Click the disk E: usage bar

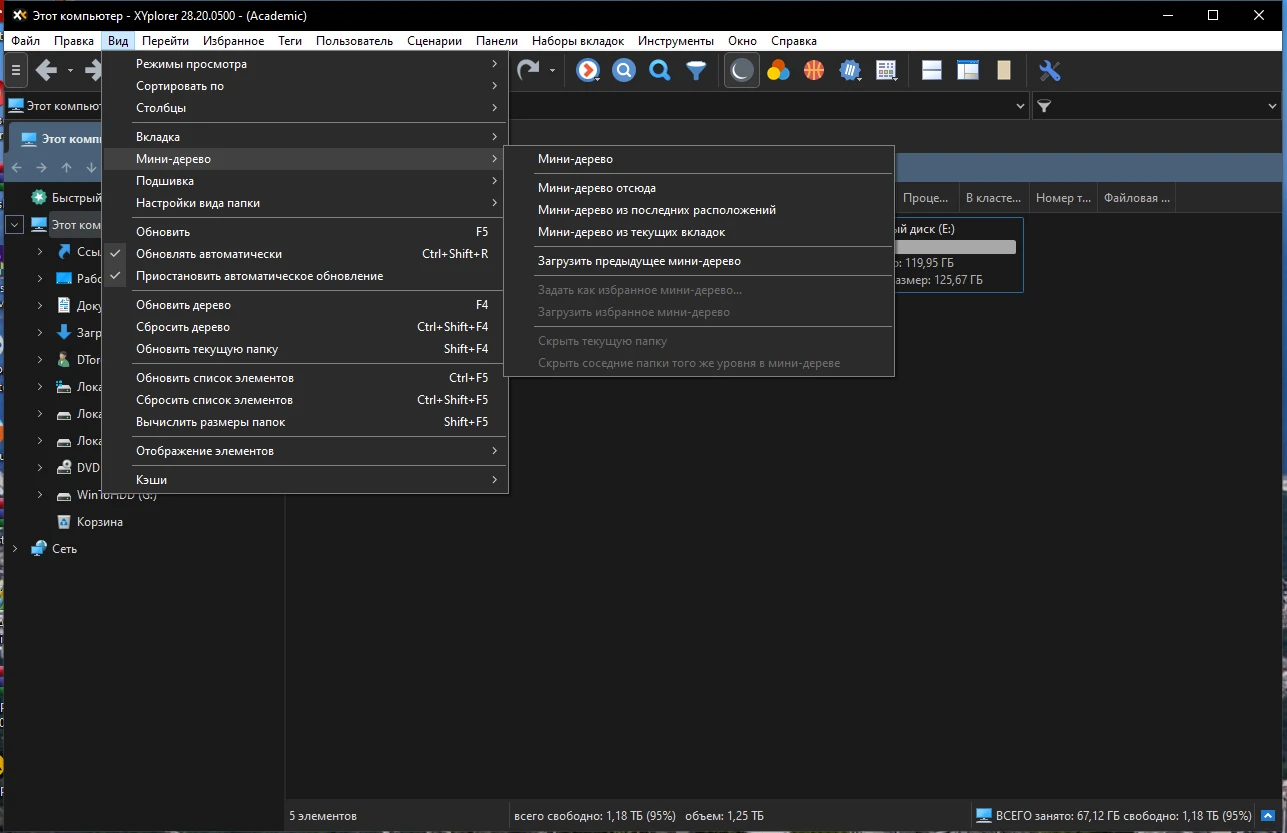coord(953,247)
